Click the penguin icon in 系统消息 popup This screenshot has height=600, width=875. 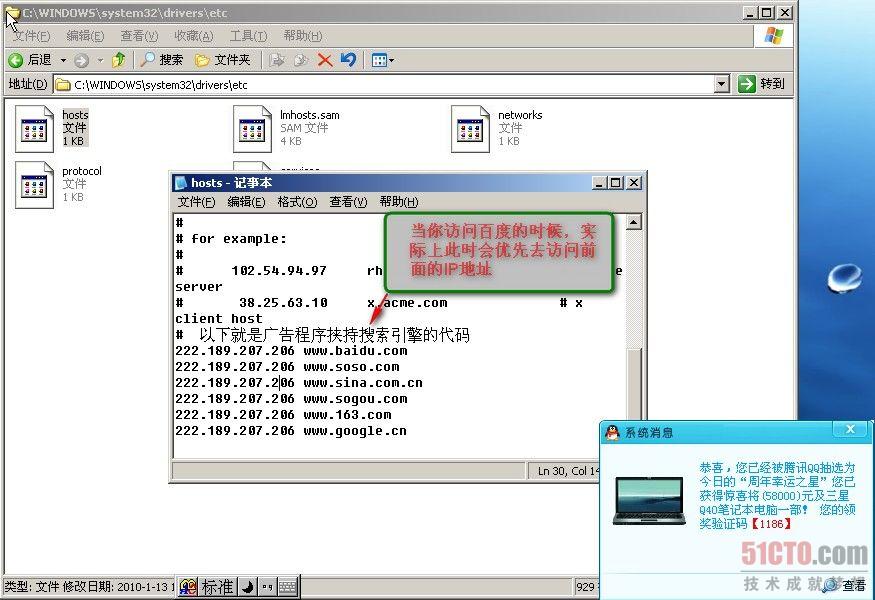click(x=613, y=432)
